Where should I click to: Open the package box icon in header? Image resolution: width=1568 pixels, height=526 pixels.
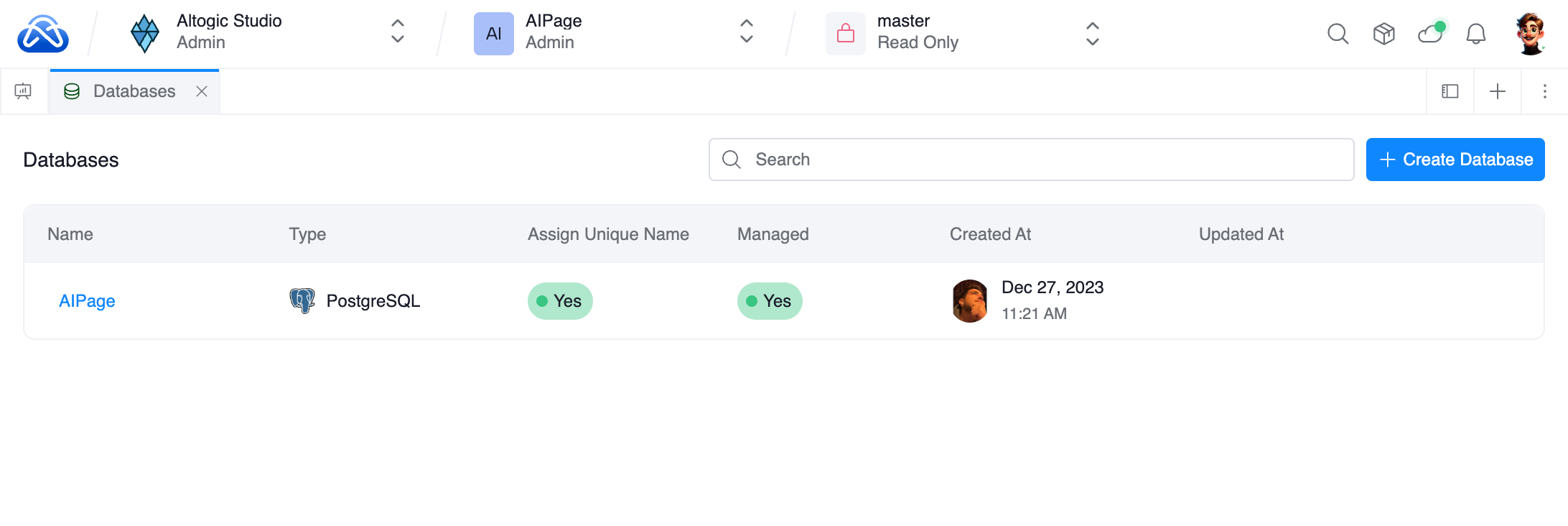(x=1383, y=34)
